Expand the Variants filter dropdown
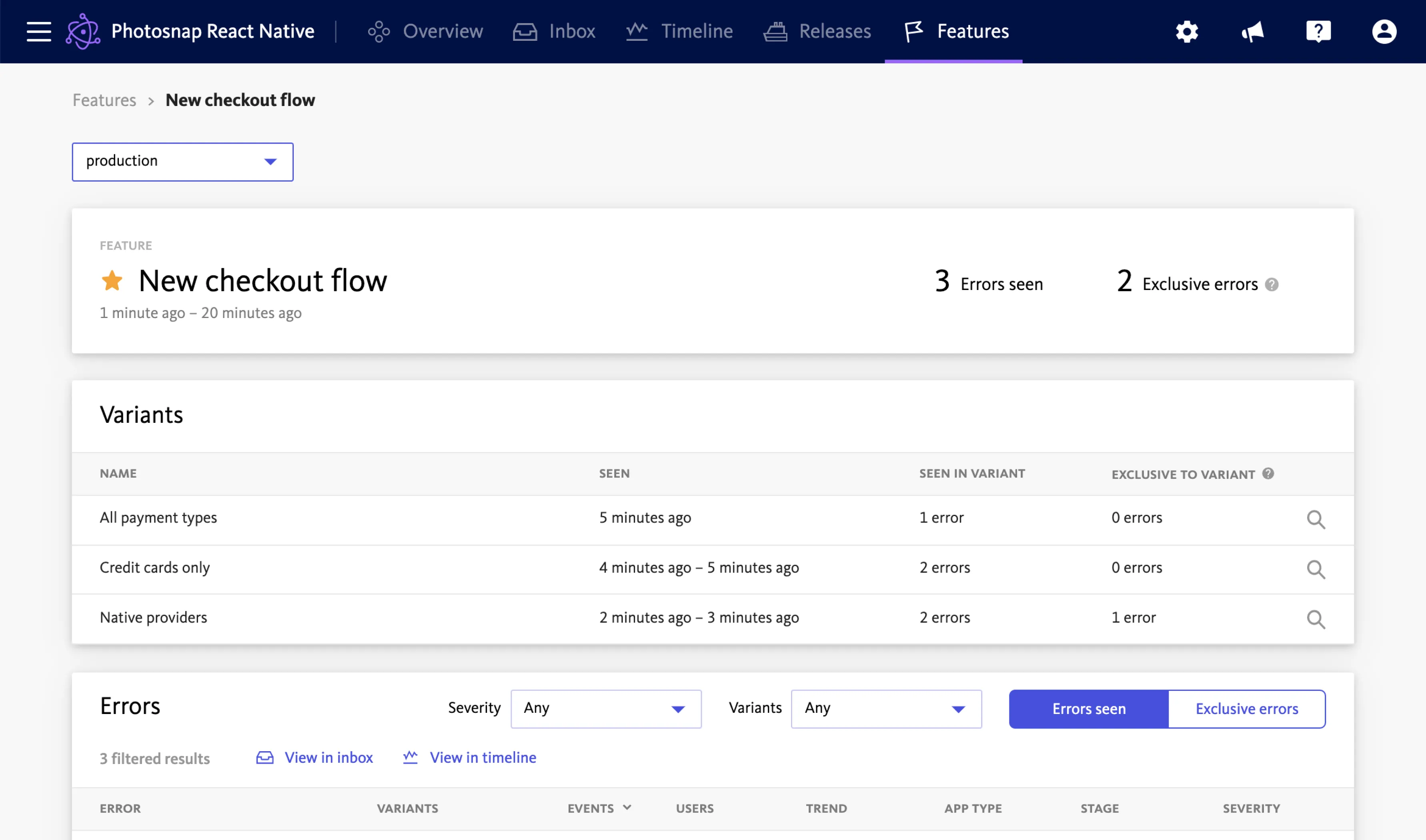Viewport: 1426px width, 840px height. tap(886, 709)
